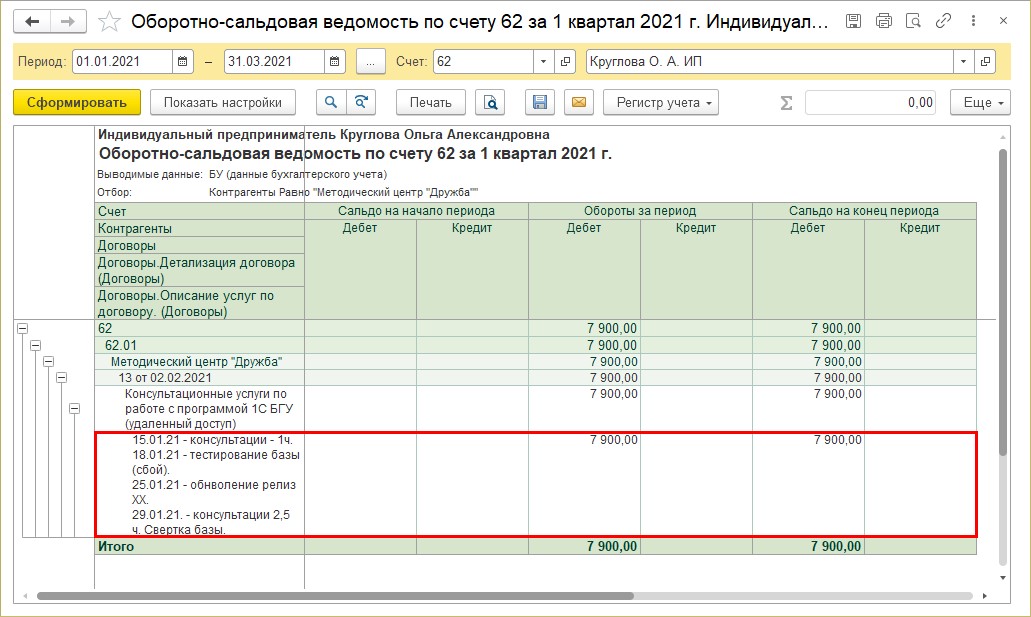Viewport: 1031px width, 617px height.
Task: Copy link to report via chain icon
Action: [x=942, y=21]
